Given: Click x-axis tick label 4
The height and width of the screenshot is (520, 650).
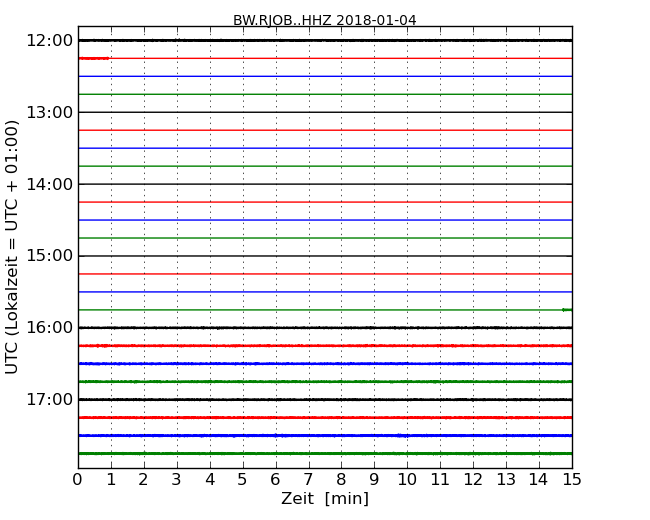Looking at the screenshot, I should coord(210,480).
